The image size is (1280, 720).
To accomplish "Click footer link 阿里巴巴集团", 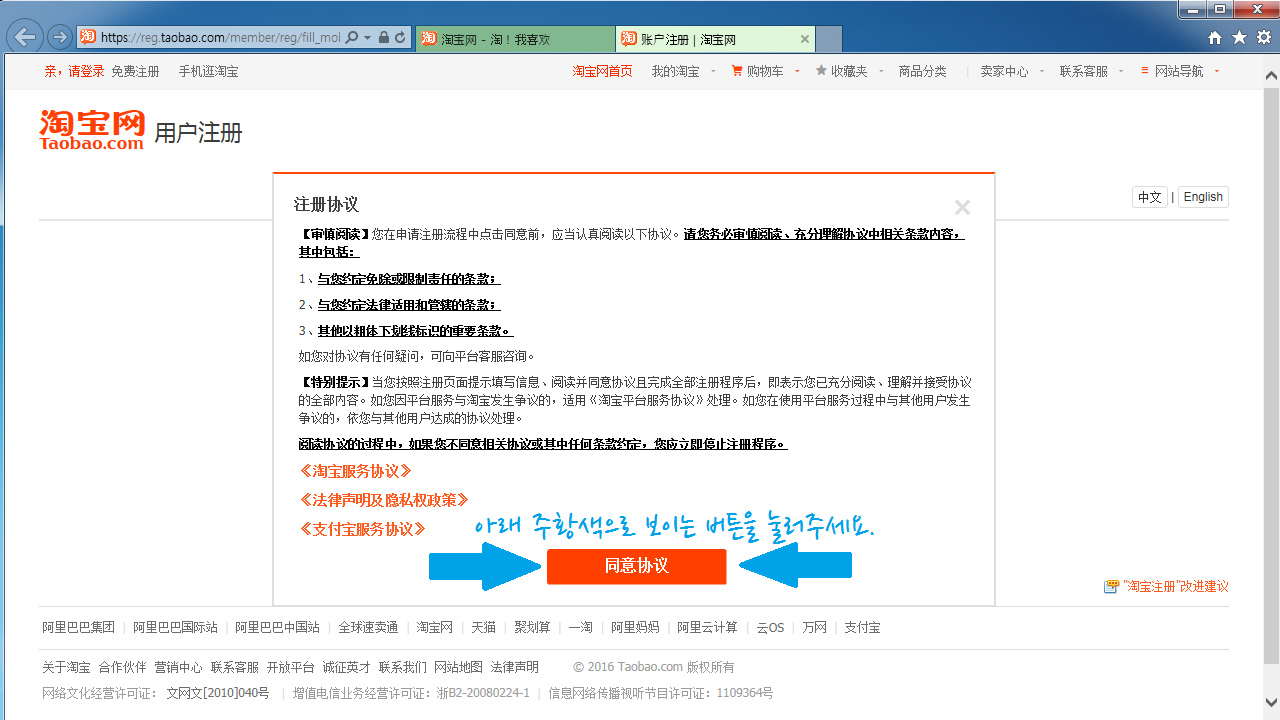I will (x=78, y=627).
